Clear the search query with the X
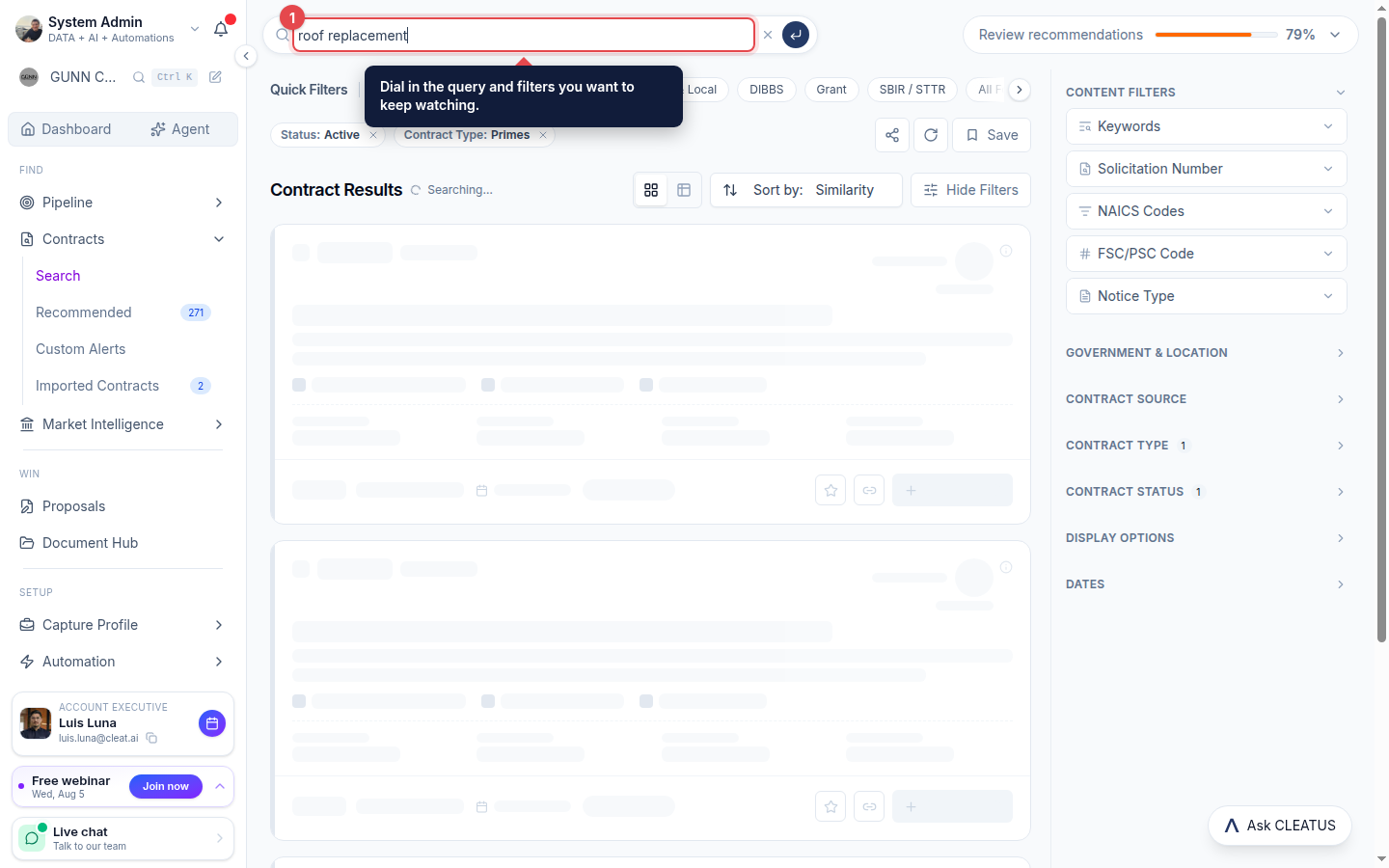 click(768, 35)
